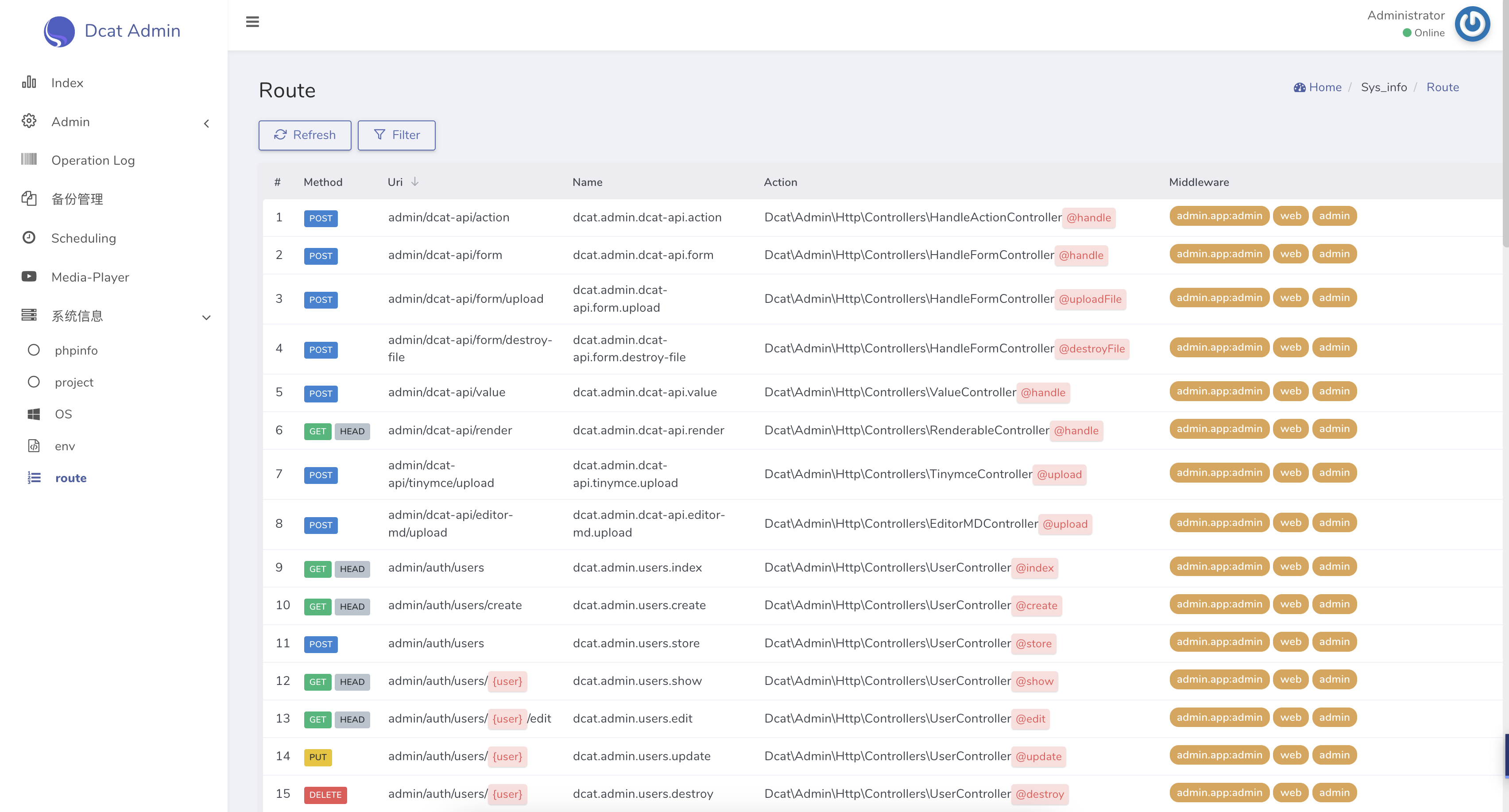The width and height of the screenshot is (1509, 812).
Task: Click the env file code icon
Action: (x=34, y=446)
